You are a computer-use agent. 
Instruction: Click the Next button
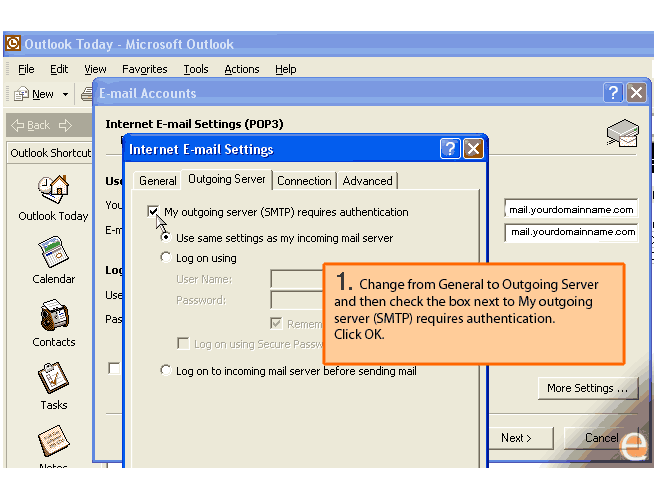pos(521,438)
